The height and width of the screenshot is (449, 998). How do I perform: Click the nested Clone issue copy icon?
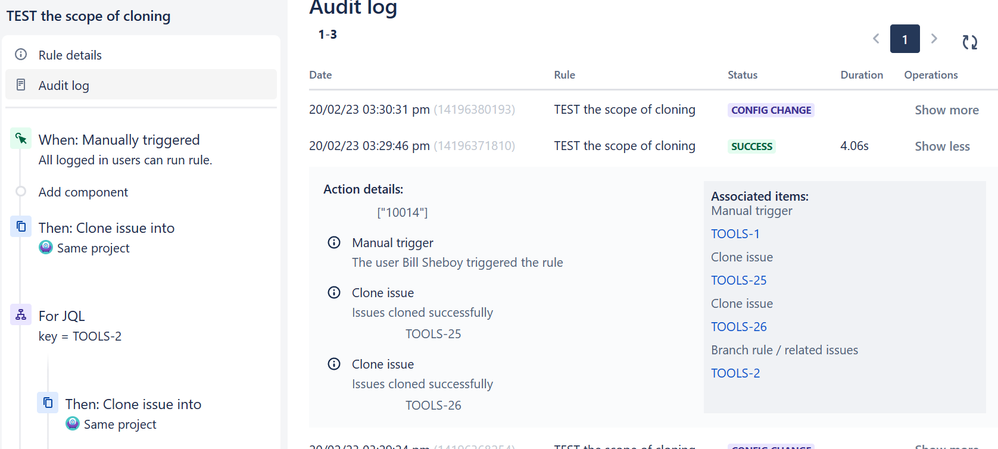(47, 403)
